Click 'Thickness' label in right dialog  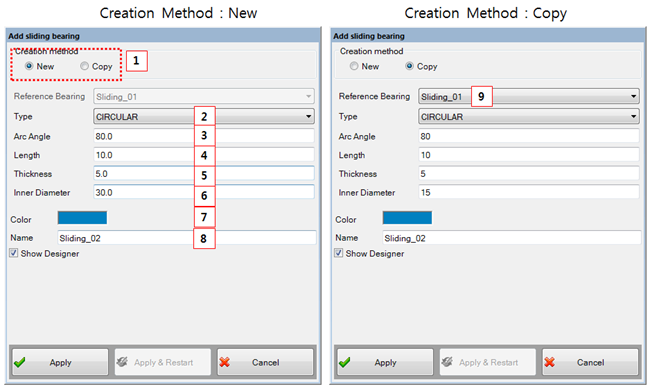[358, 174]
